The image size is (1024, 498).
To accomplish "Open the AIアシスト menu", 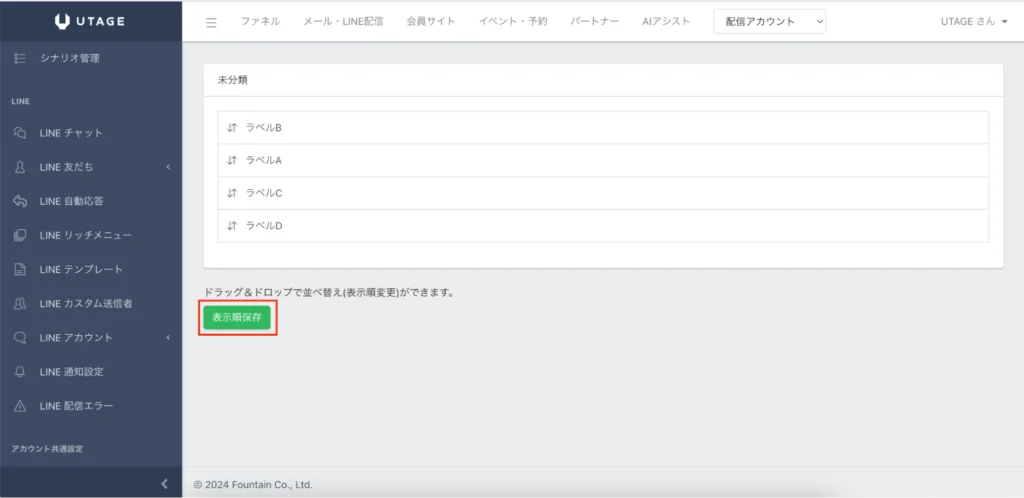I will pos(665,22).
